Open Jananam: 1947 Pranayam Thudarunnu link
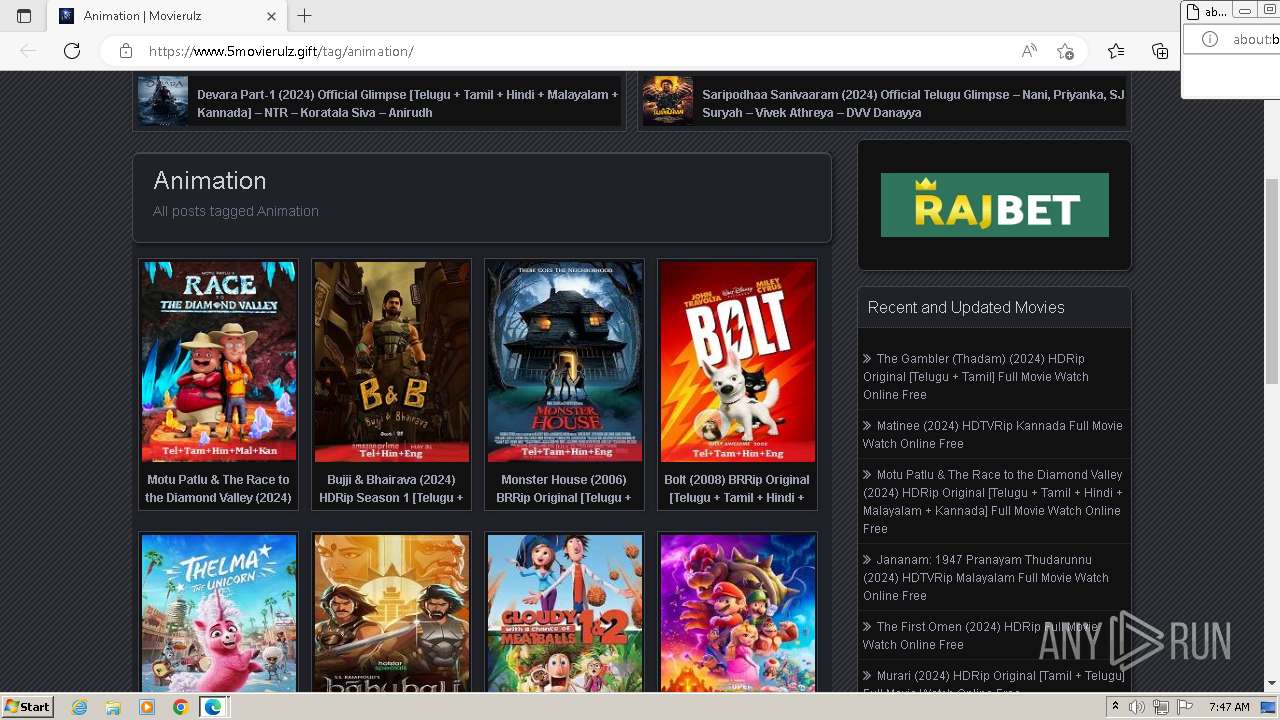This screenshot has width=1280, height=720. pos(986,578)
